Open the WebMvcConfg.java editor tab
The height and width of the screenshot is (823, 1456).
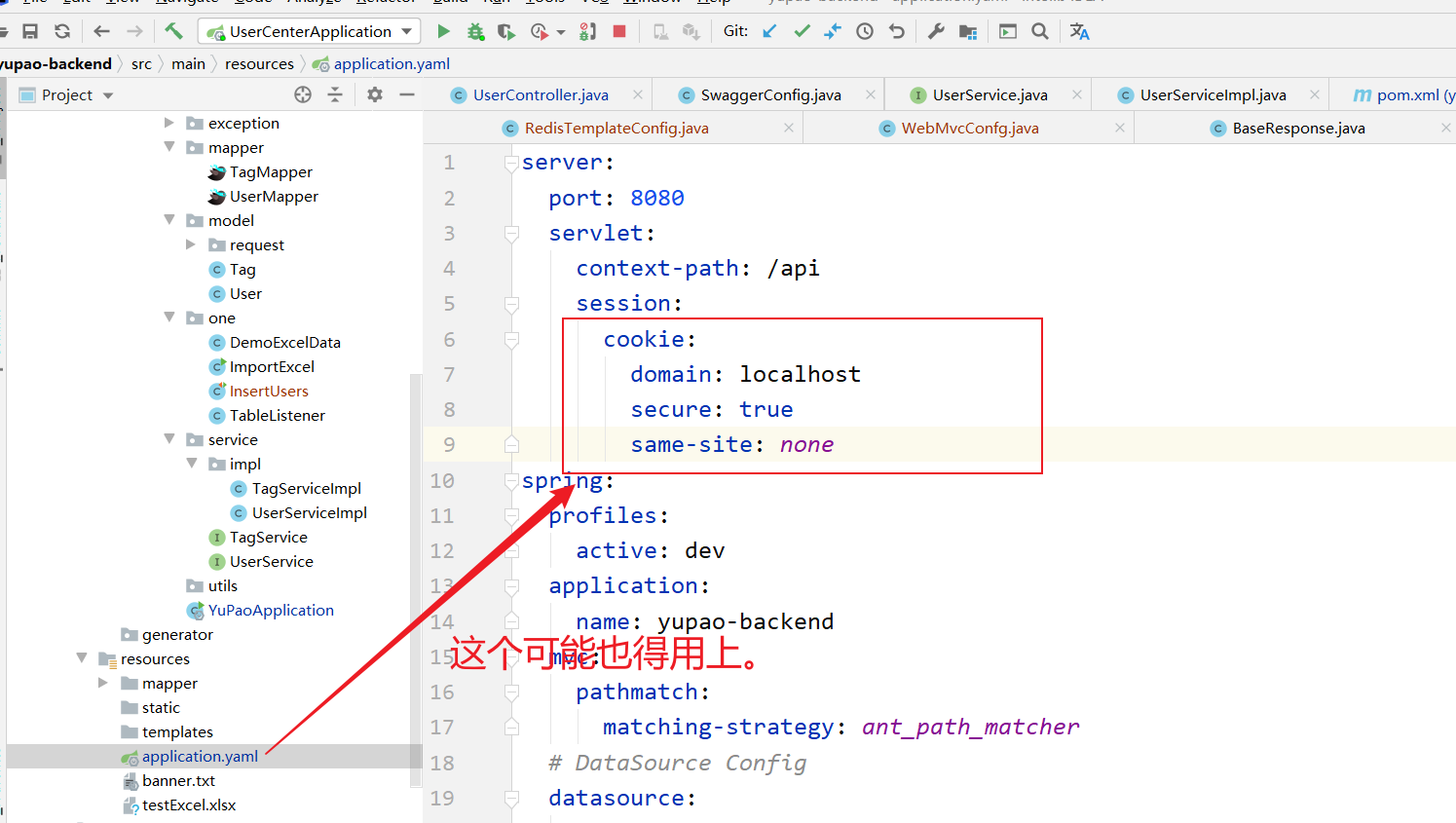pyautogui.click(x=969, y=128)
